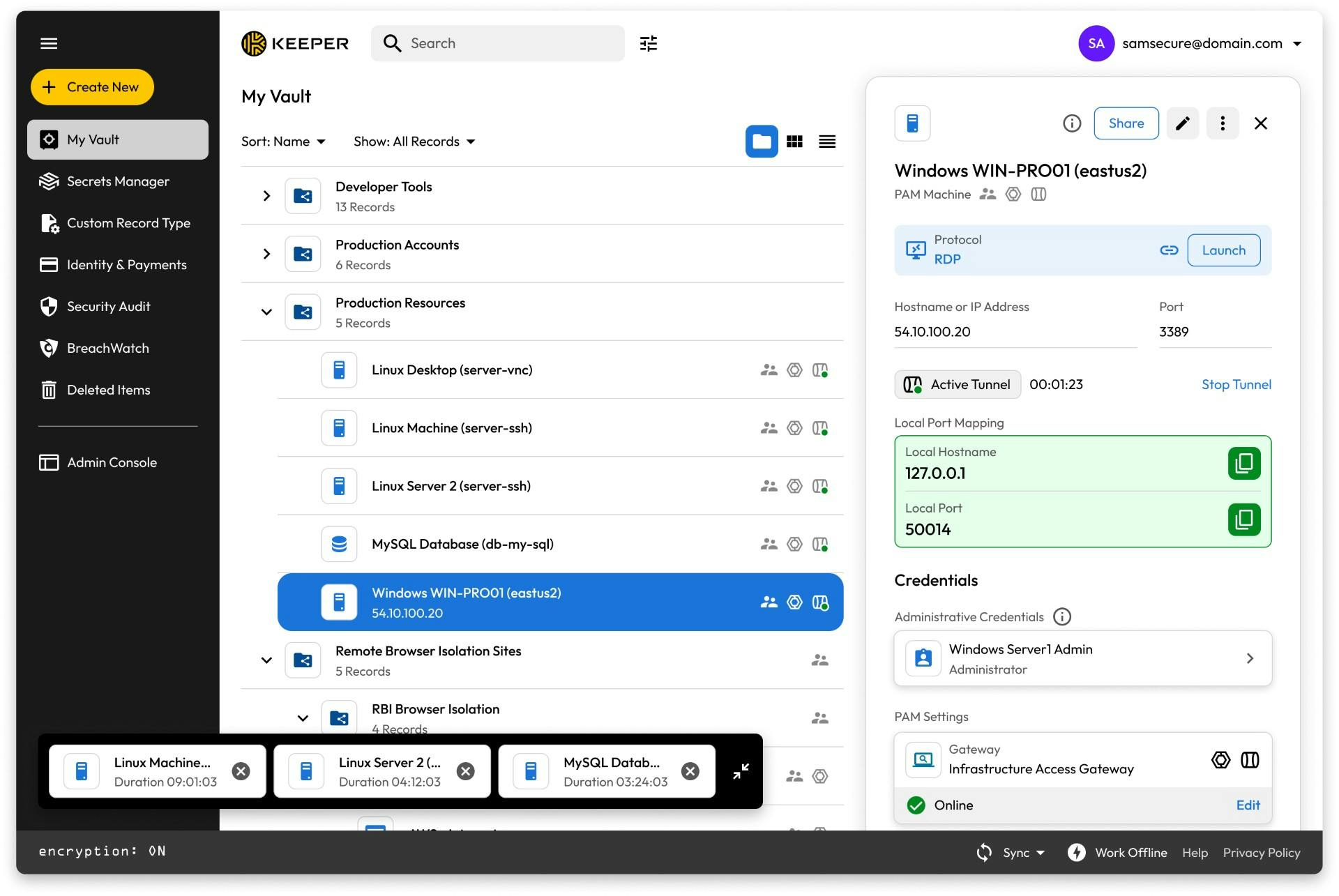1339x896 pixels.
Task: Edit the record using the pencil icon
Action: pos(1182,123)
